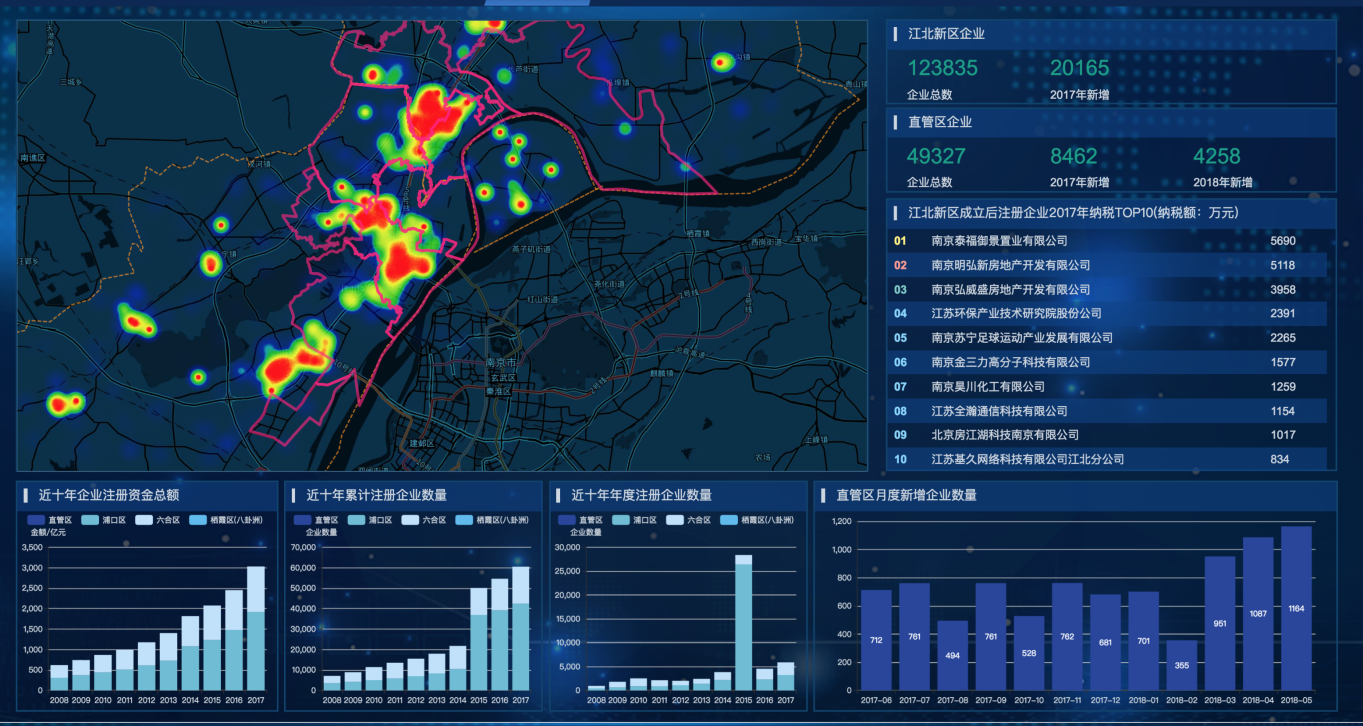Click the tall 2015 bar in 近十年年度注册企业数量 chart

(x=744, y=622)
